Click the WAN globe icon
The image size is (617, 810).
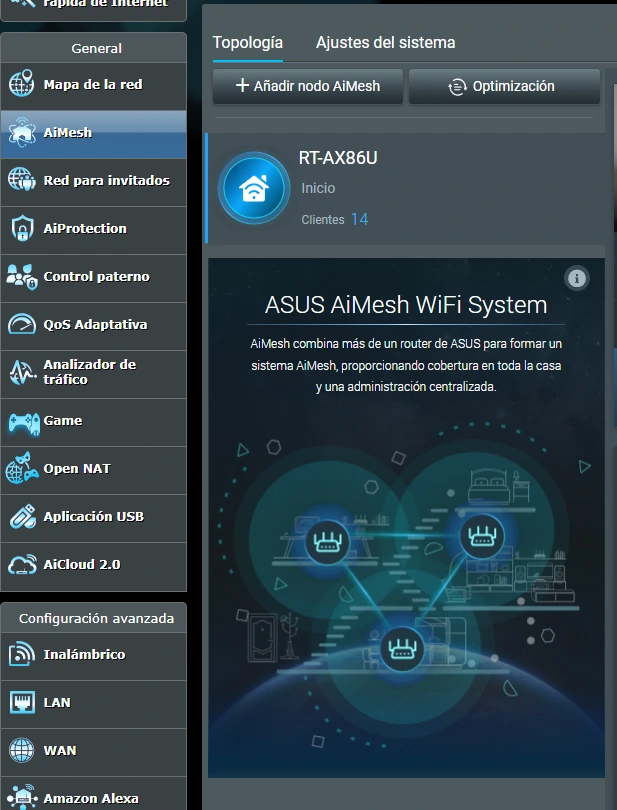(22, 750)
